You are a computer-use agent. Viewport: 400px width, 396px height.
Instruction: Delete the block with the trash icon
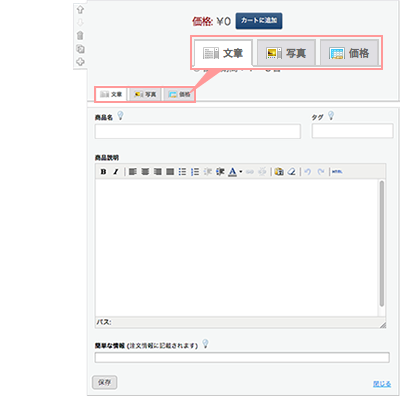click(x=80, y=36)
